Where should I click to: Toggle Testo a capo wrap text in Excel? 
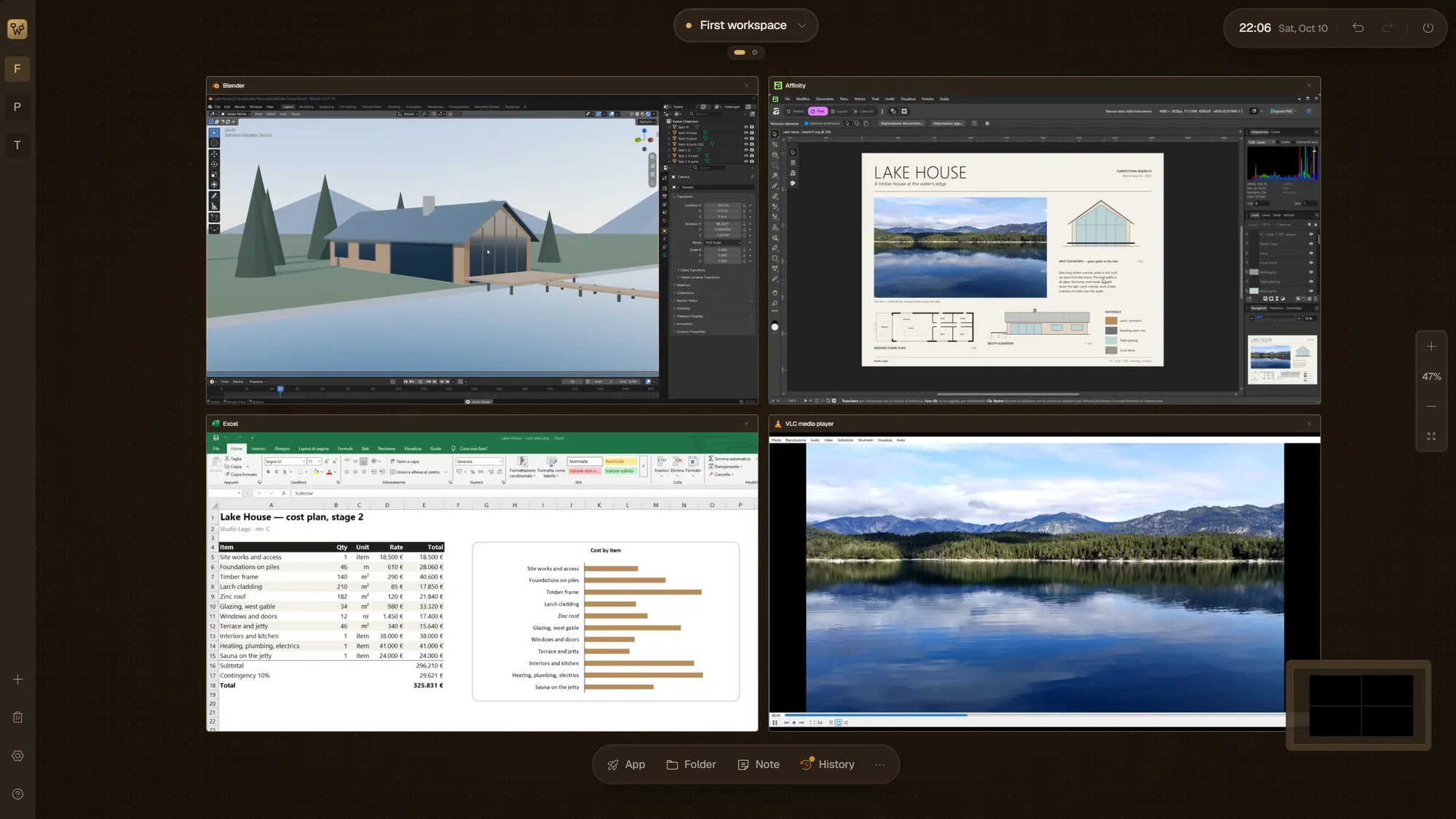405,462
